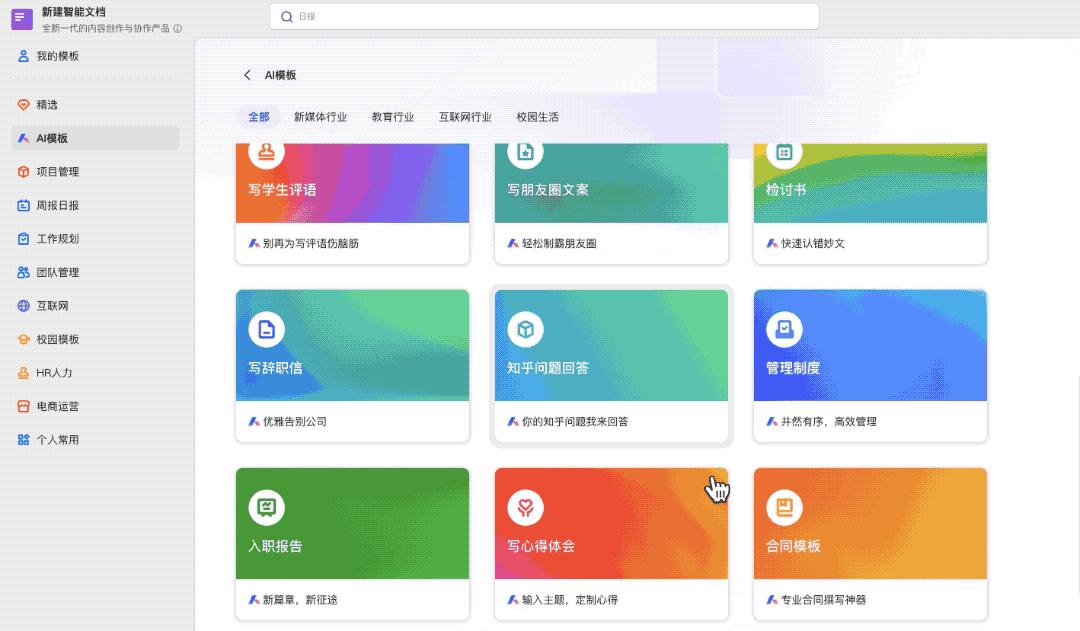Open 工作规划 in the sidebar
Screen dimensions: 1080x631
95,239
